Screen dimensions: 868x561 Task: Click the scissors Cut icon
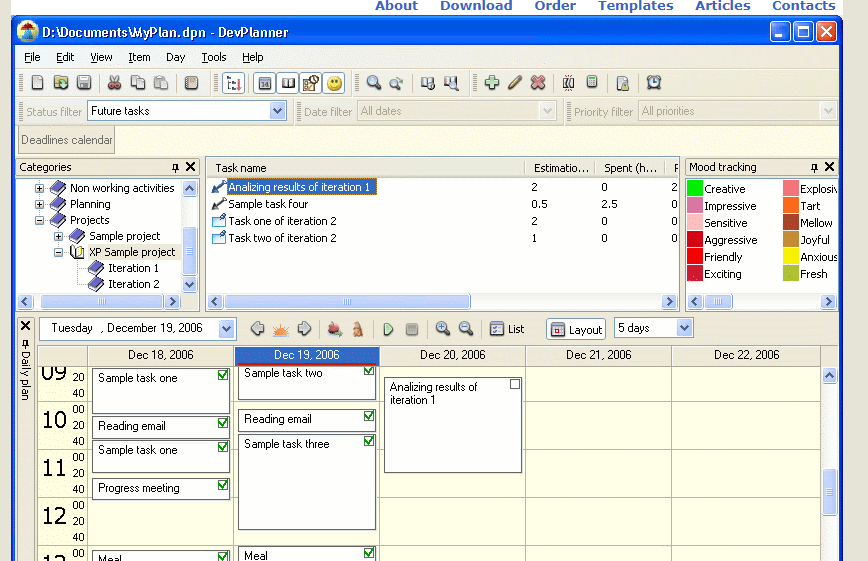point(114,83)
